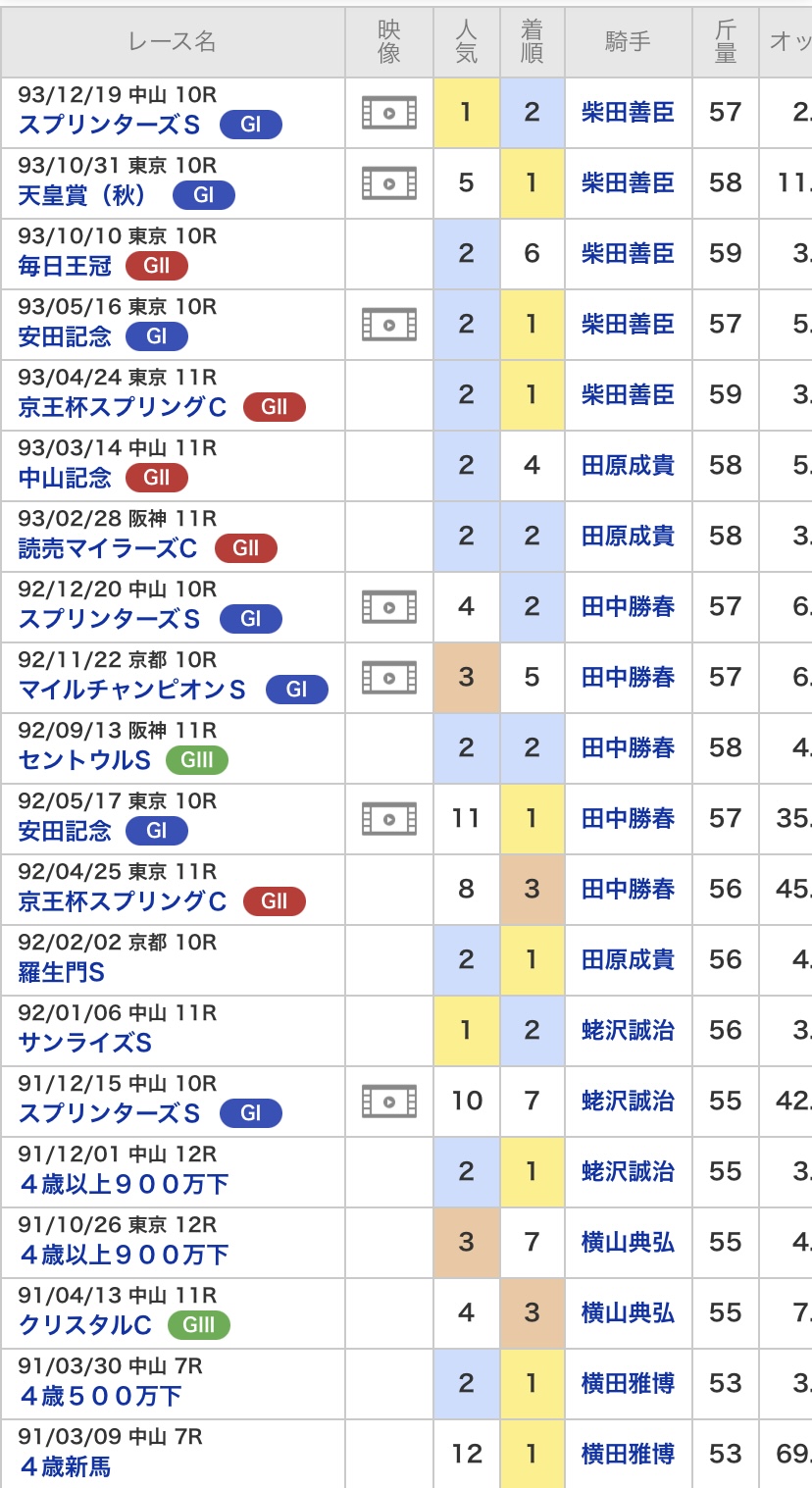Play video for 91/12/15 スプリンターズS
Image resolution: width=812 pixels, height=1488 pixels.
[389, 1102]
